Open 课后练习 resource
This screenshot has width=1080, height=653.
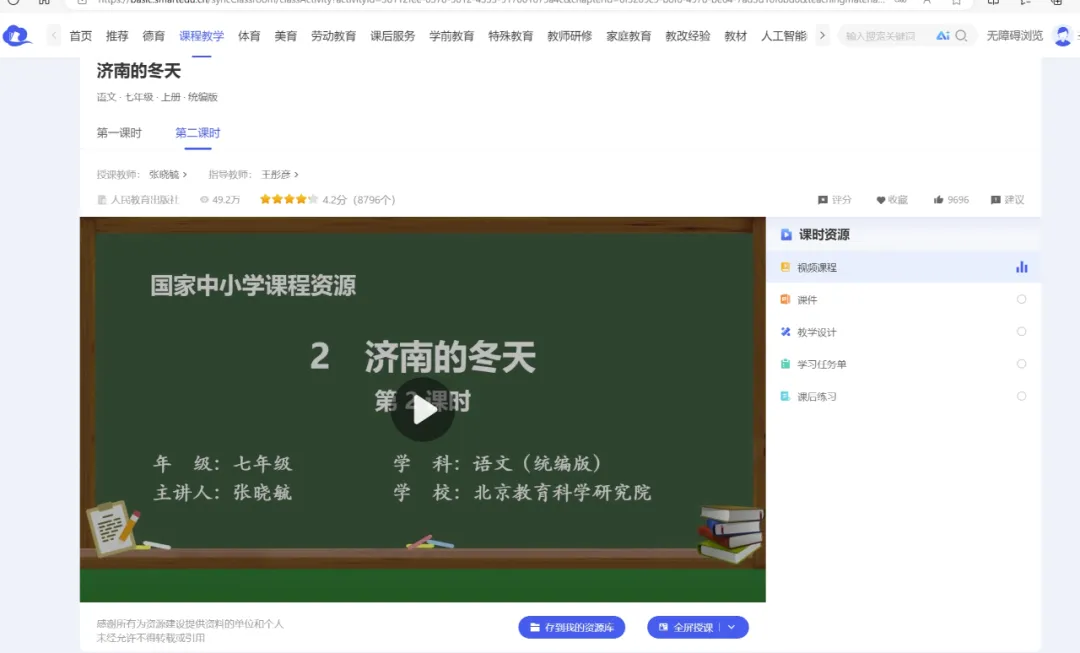tap(903, 397)
